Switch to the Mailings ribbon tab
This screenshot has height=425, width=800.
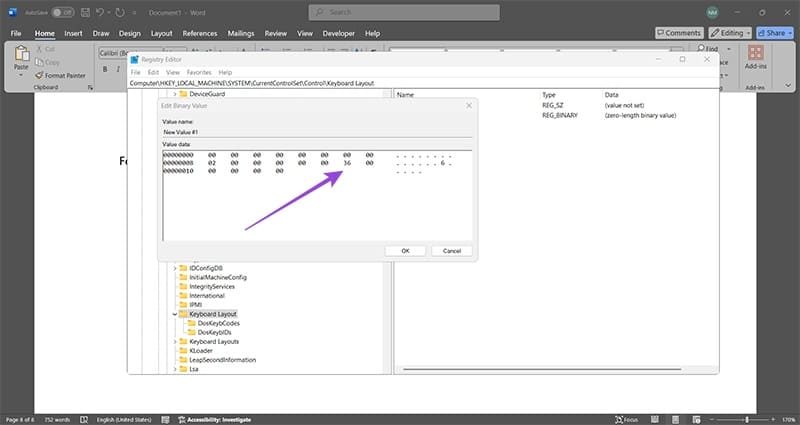241,33
